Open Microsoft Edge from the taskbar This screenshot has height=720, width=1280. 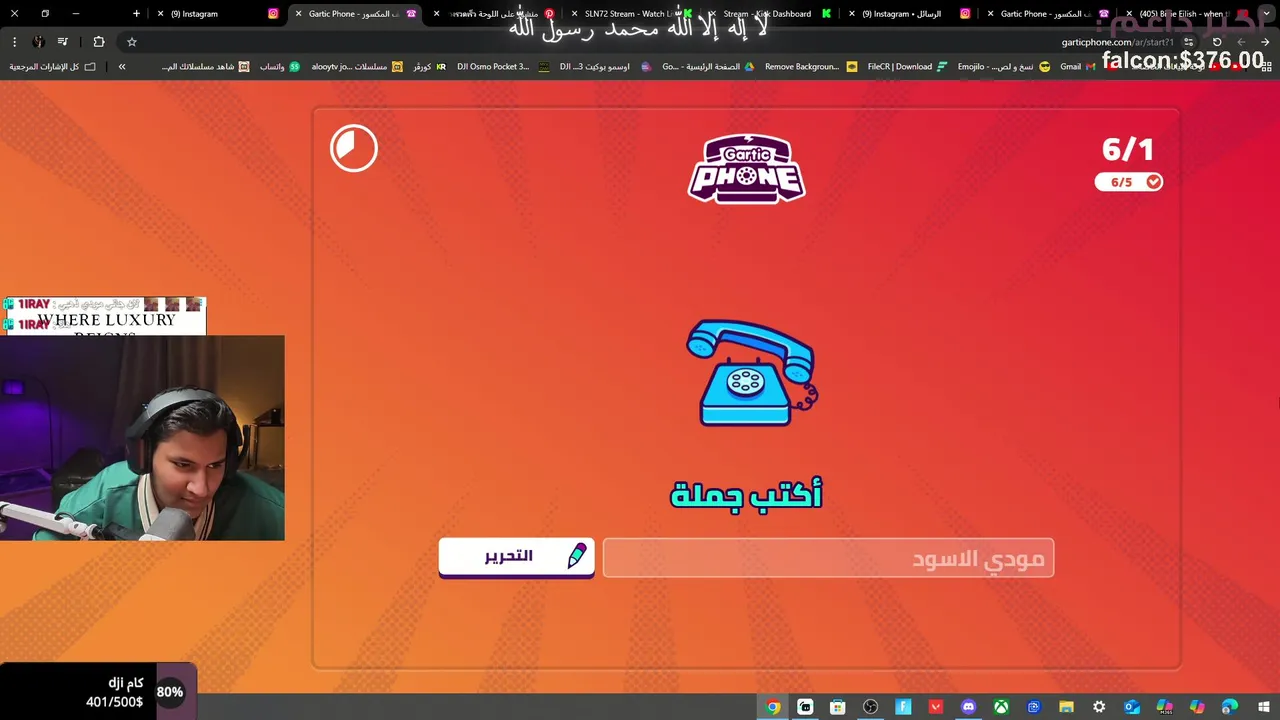(x=1230, y=707)
